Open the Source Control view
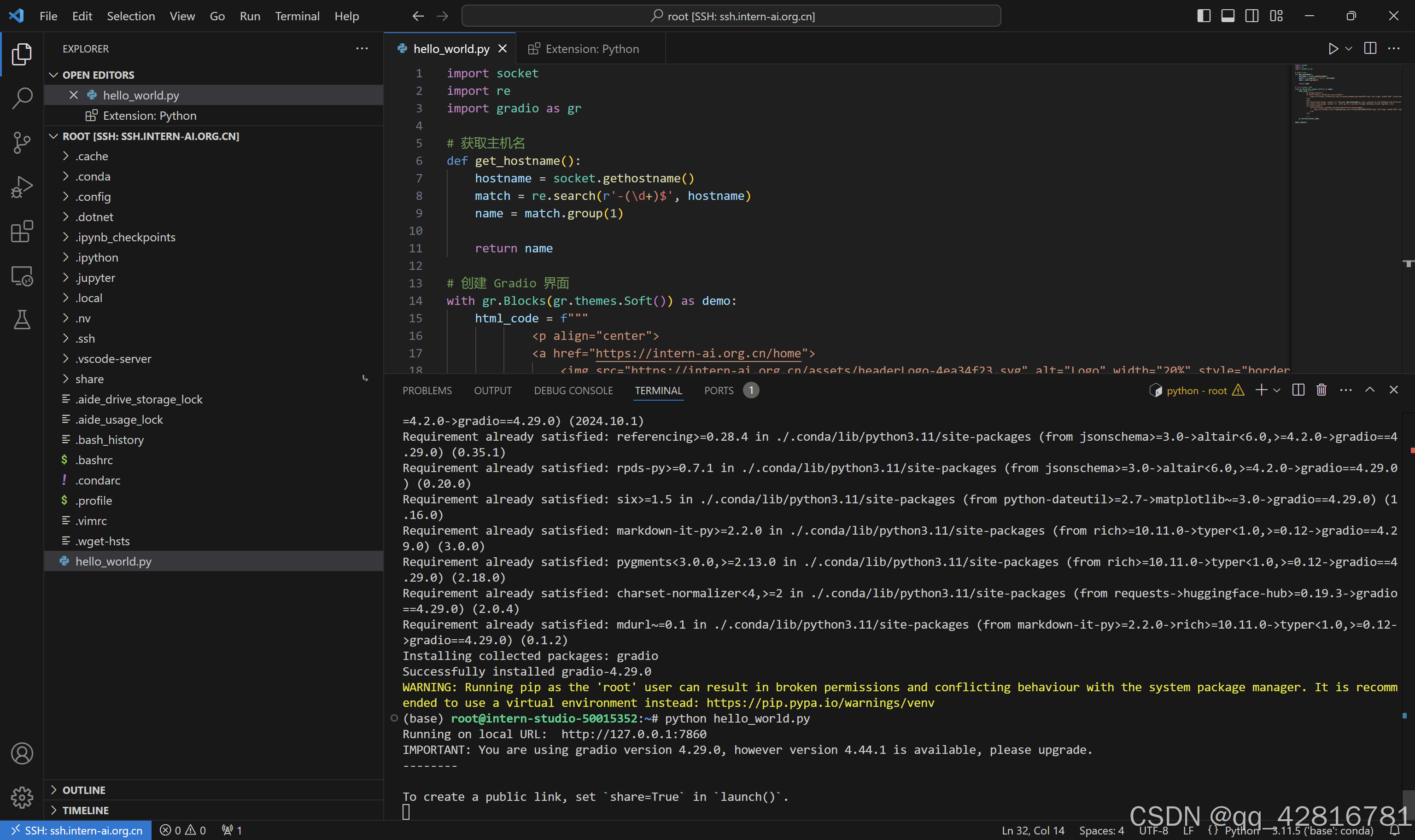 [22, 142]
